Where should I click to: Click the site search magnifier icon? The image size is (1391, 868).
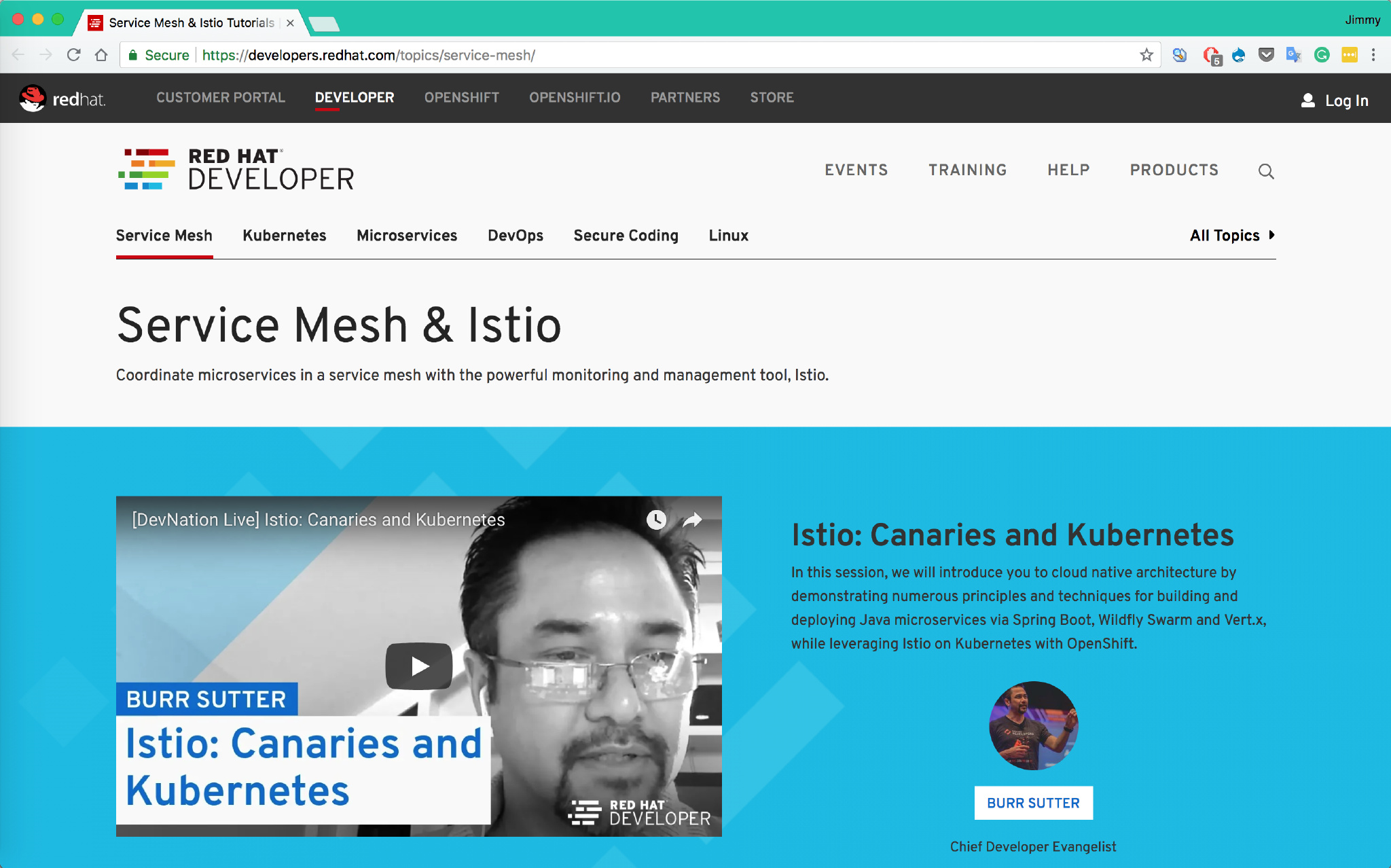click(x=1265, y=171)
